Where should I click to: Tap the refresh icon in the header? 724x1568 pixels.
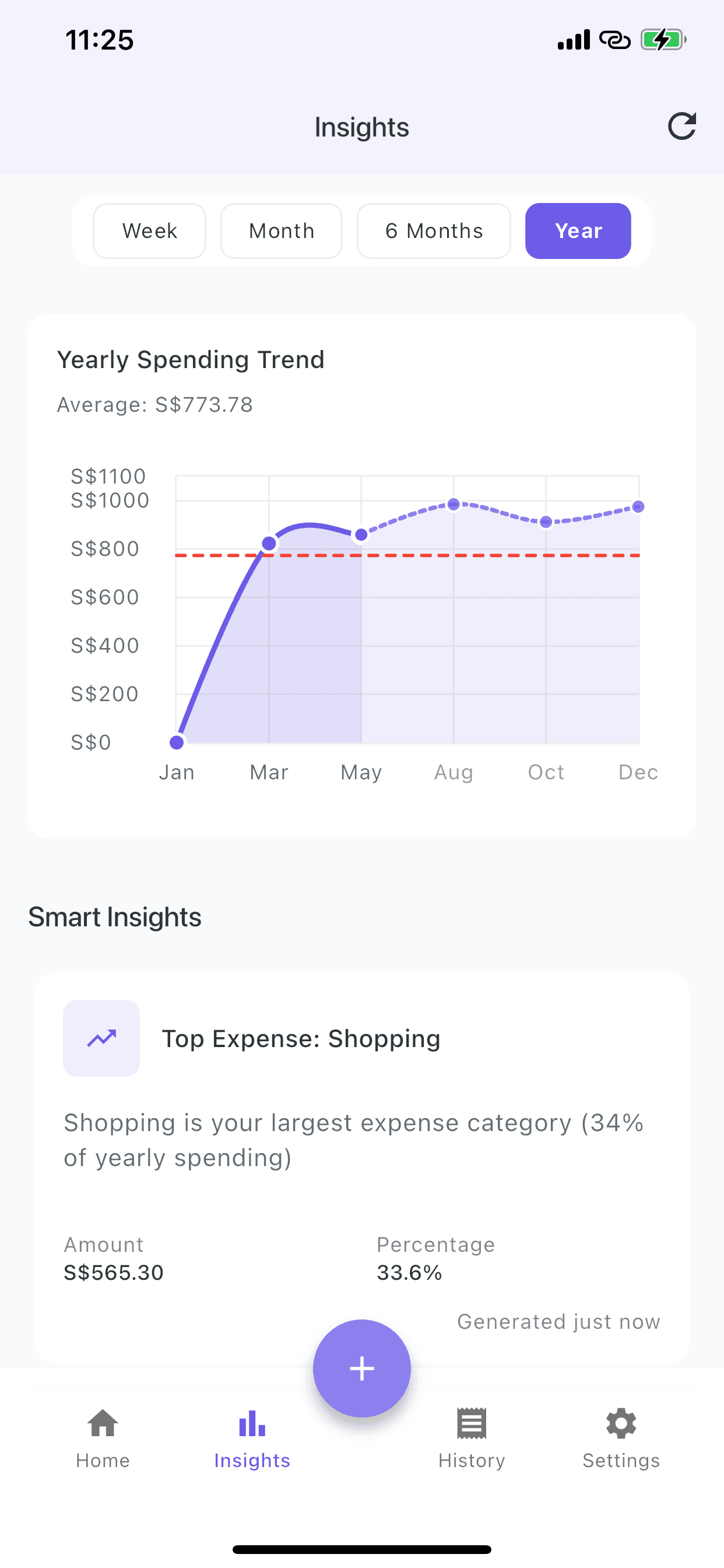682,126
